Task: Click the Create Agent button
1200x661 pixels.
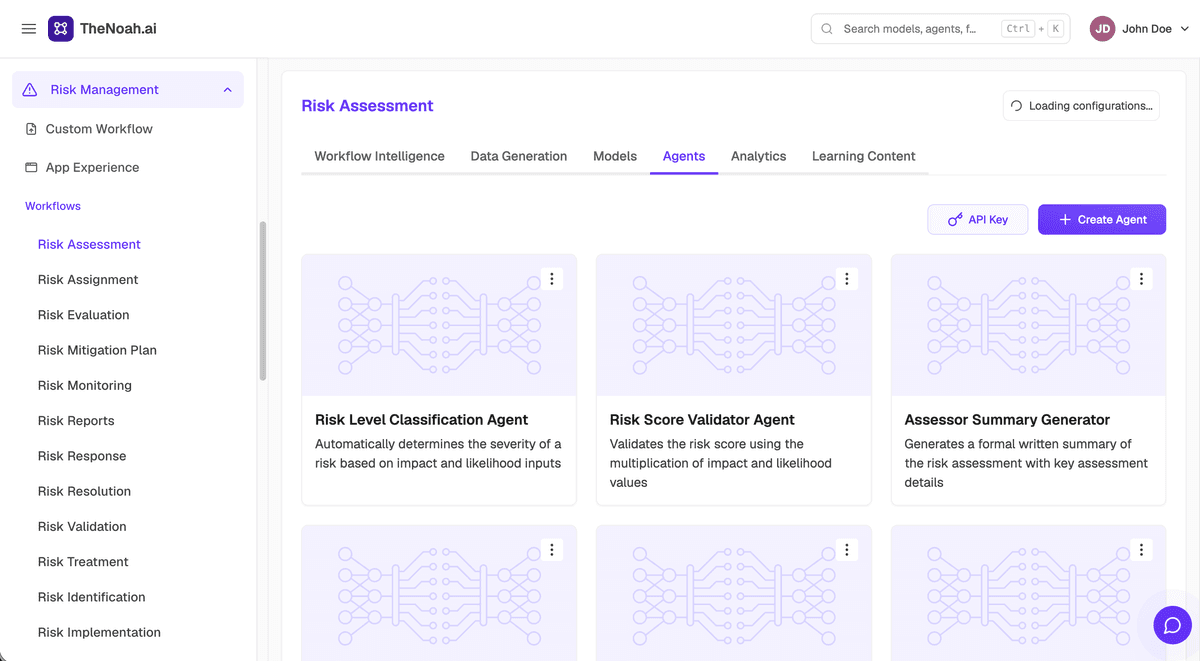Action: (x=1102, y=220)
